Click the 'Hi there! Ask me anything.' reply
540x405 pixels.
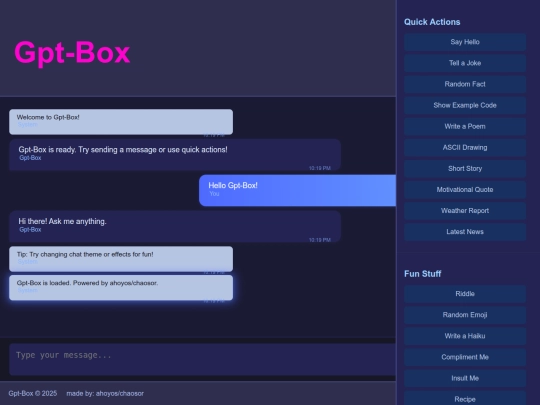175,226
